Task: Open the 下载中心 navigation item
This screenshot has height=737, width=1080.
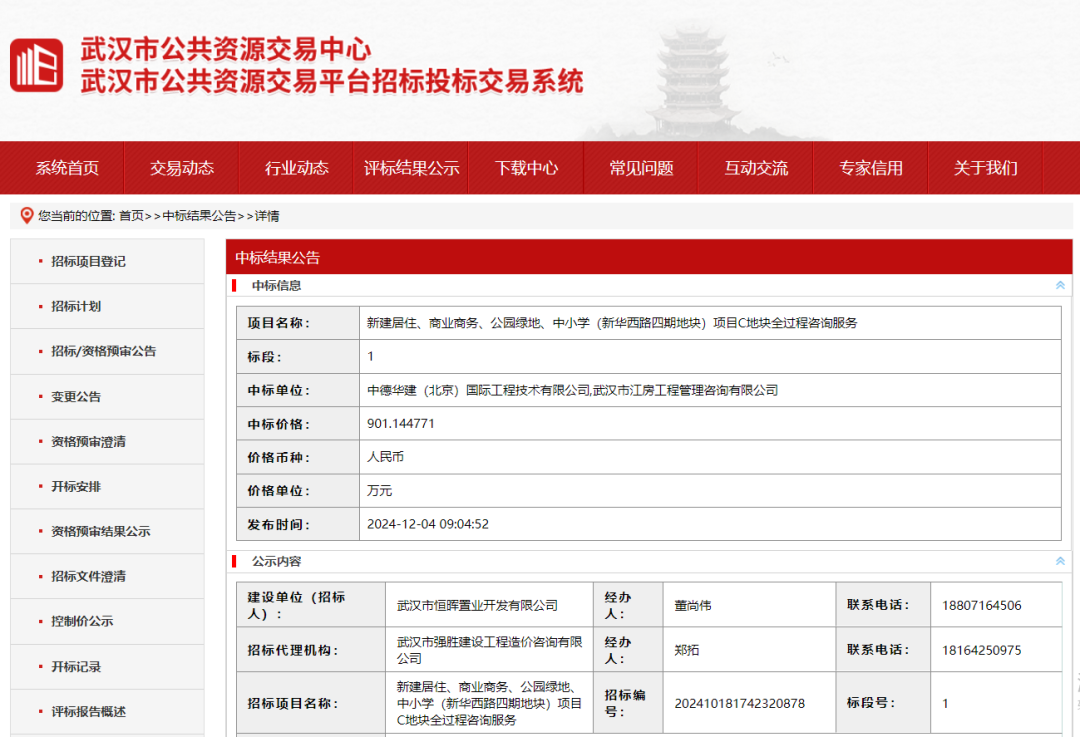Action: pyautogui.click(x=527, y=168)
